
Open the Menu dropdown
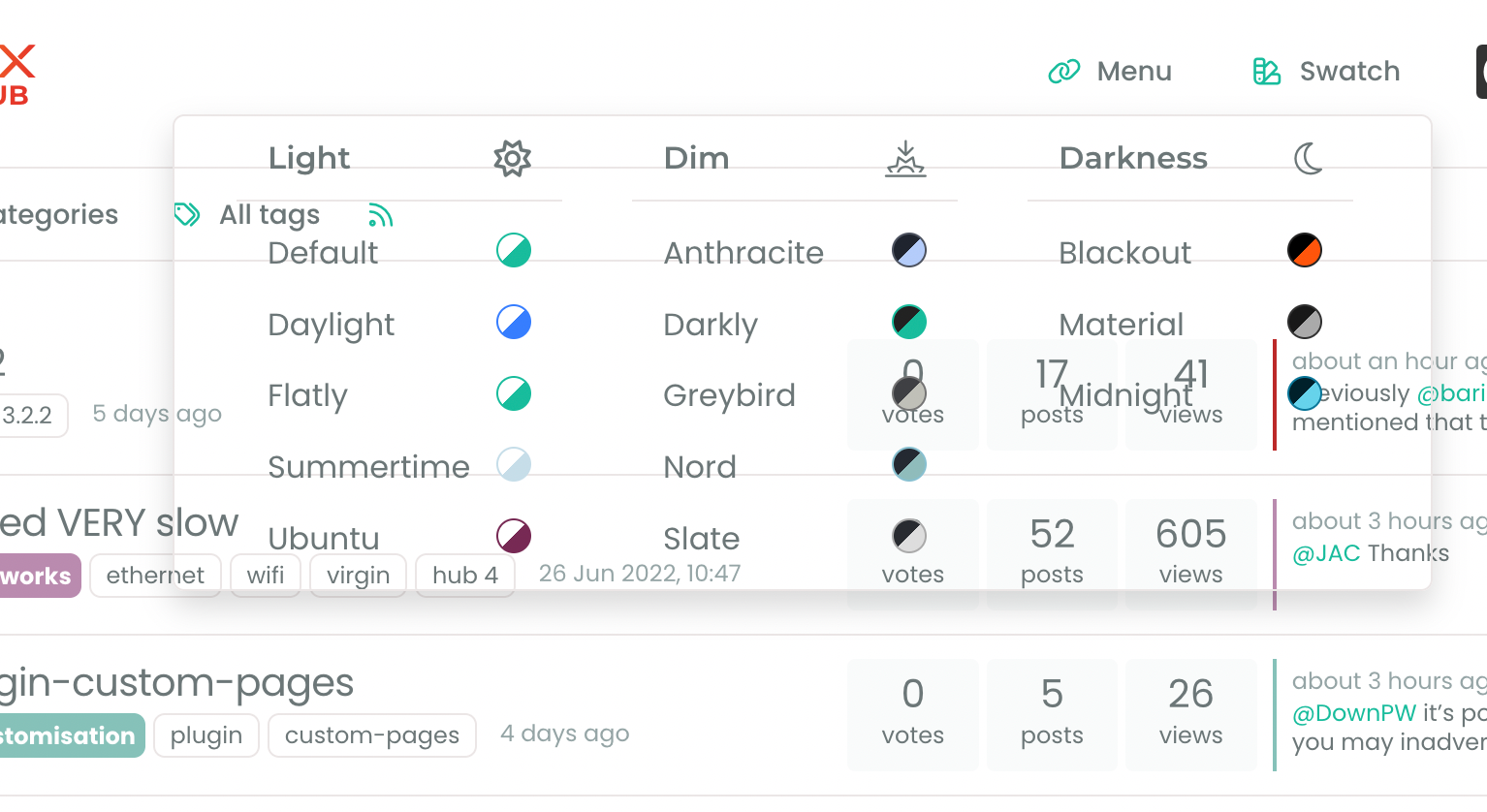1133,72
